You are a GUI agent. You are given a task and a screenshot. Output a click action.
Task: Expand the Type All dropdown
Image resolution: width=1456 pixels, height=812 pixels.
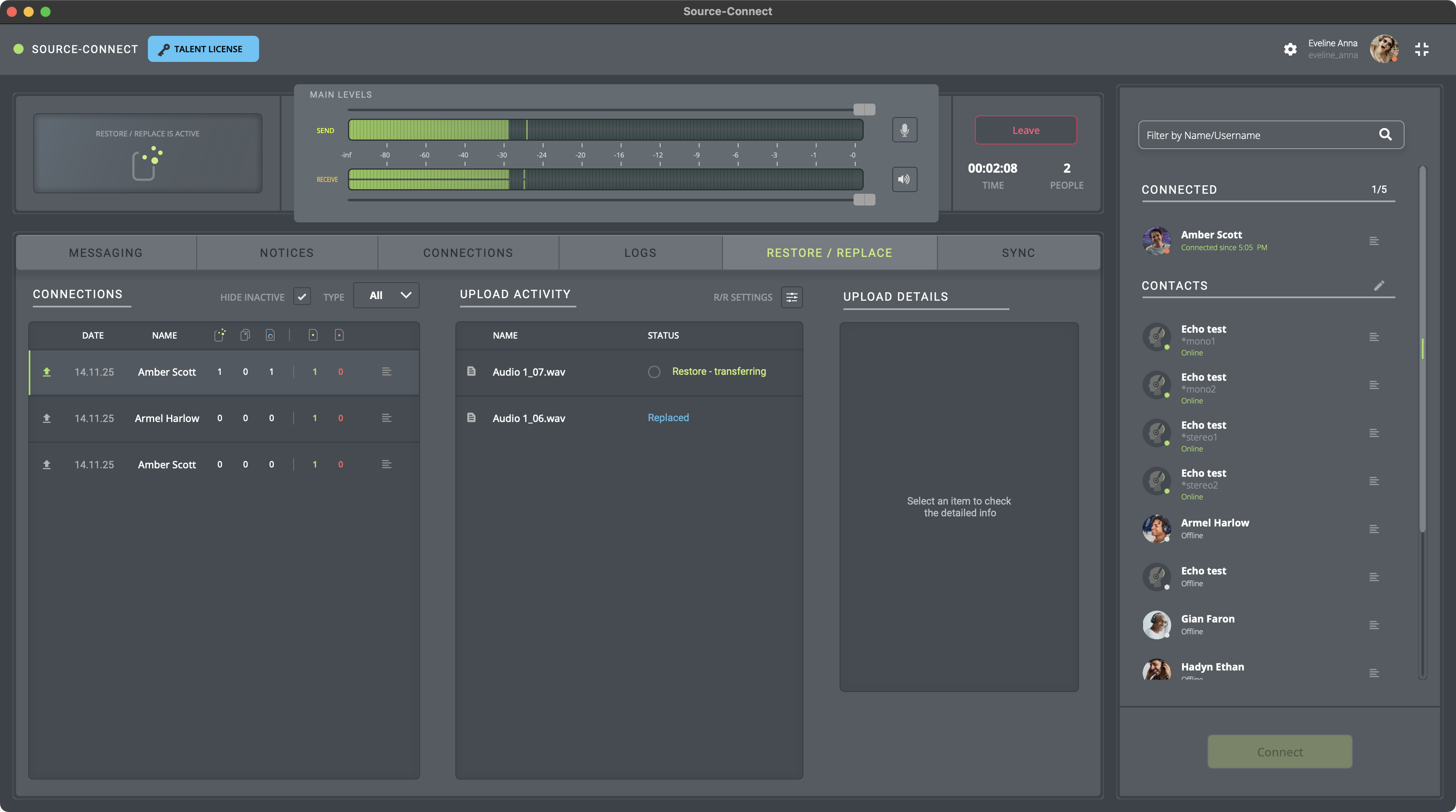(387, 296)
